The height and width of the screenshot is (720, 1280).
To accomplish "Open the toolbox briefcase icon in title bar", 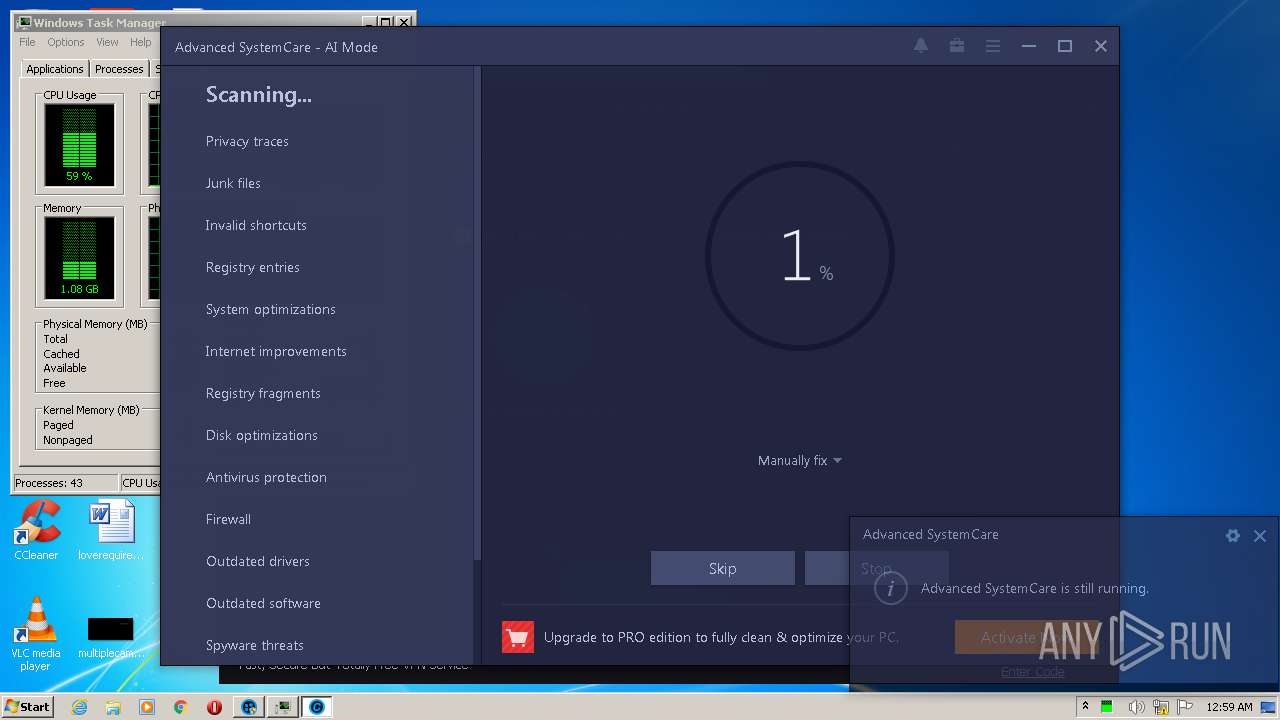I will tap(957, 46).
